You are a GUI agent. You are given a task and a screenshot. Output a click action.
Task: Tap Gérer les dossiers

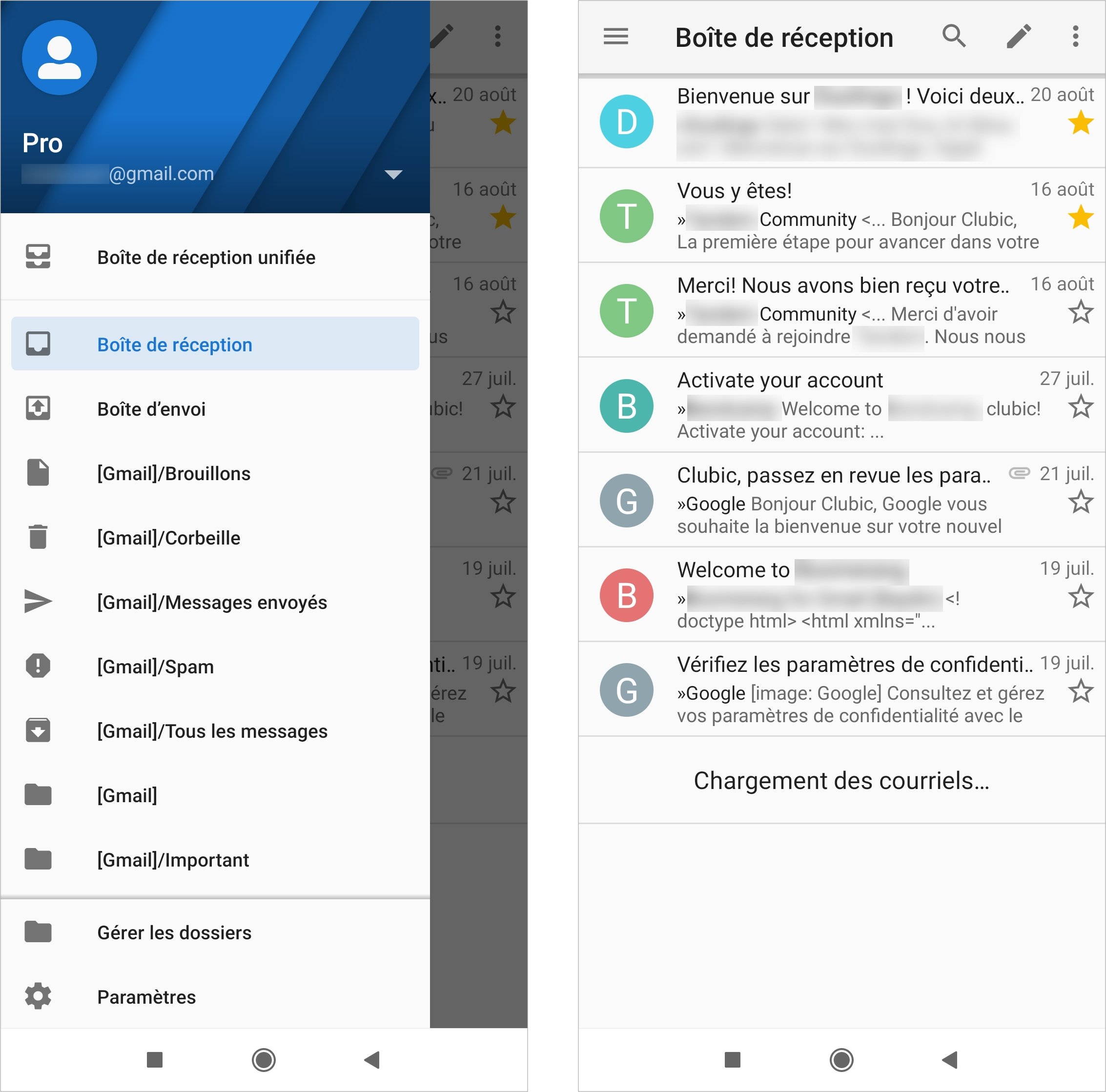pos(215,932)
